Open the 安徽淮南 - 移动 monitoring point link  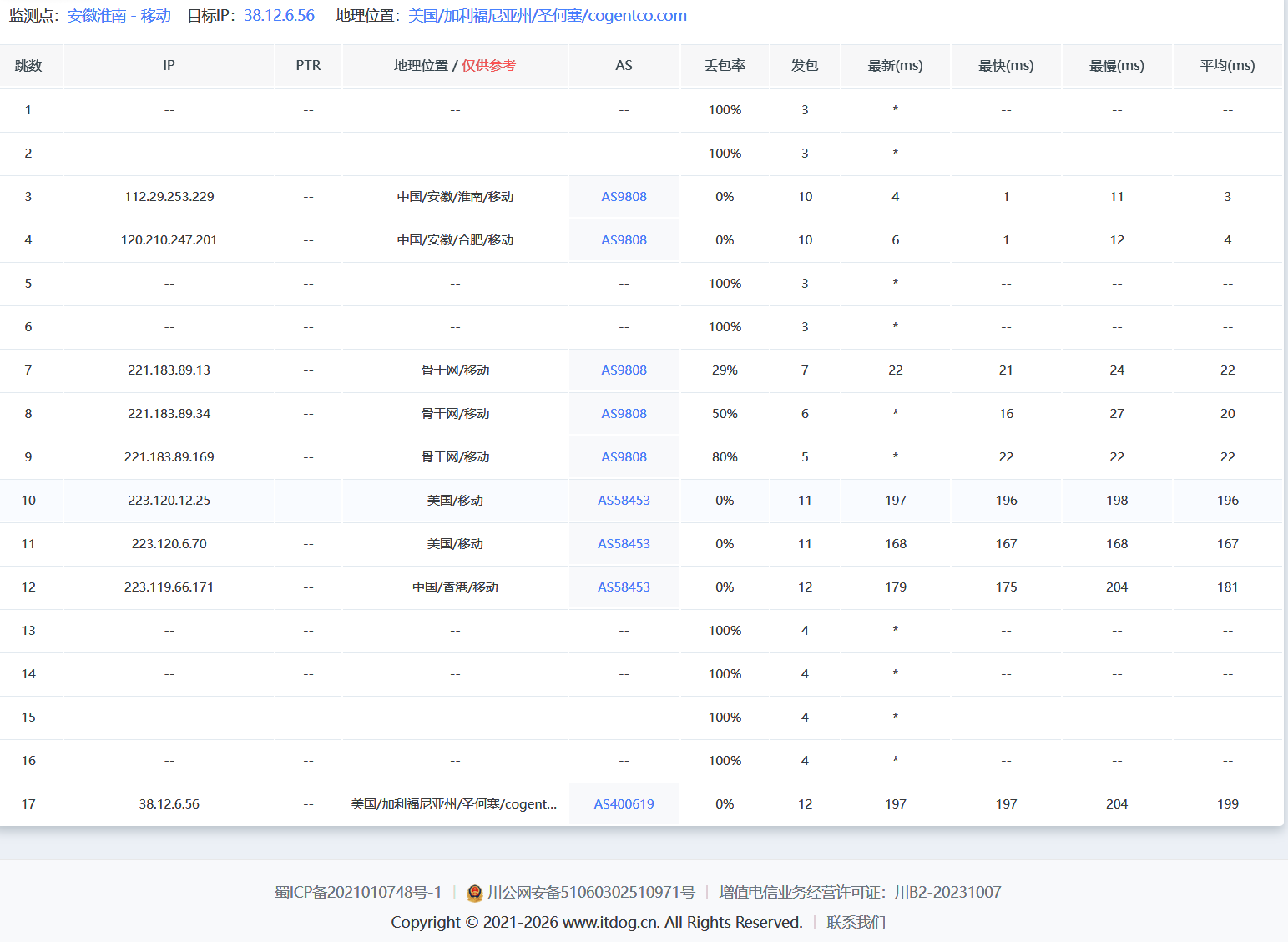pyautogui.click(x=119, y=16)
